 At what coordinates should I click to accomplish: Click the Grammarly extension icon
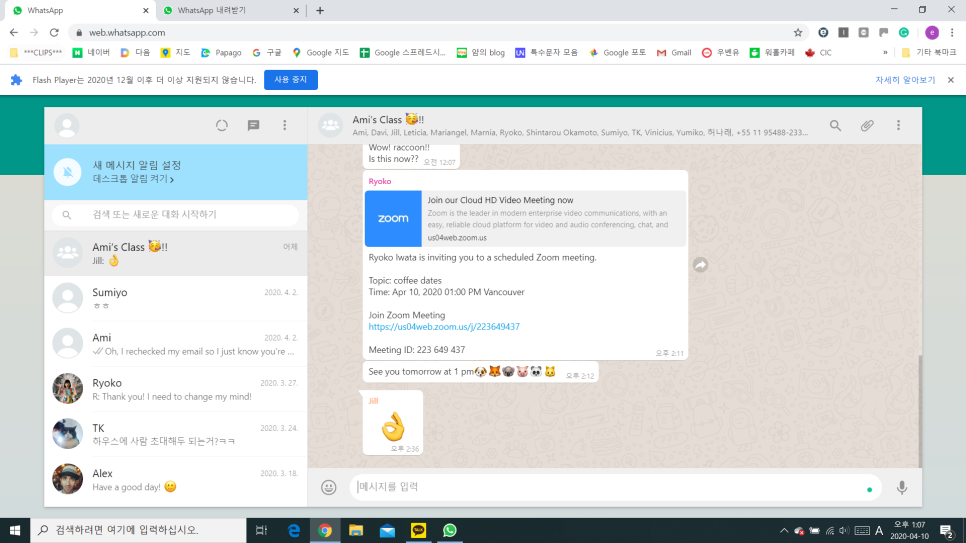904,33
